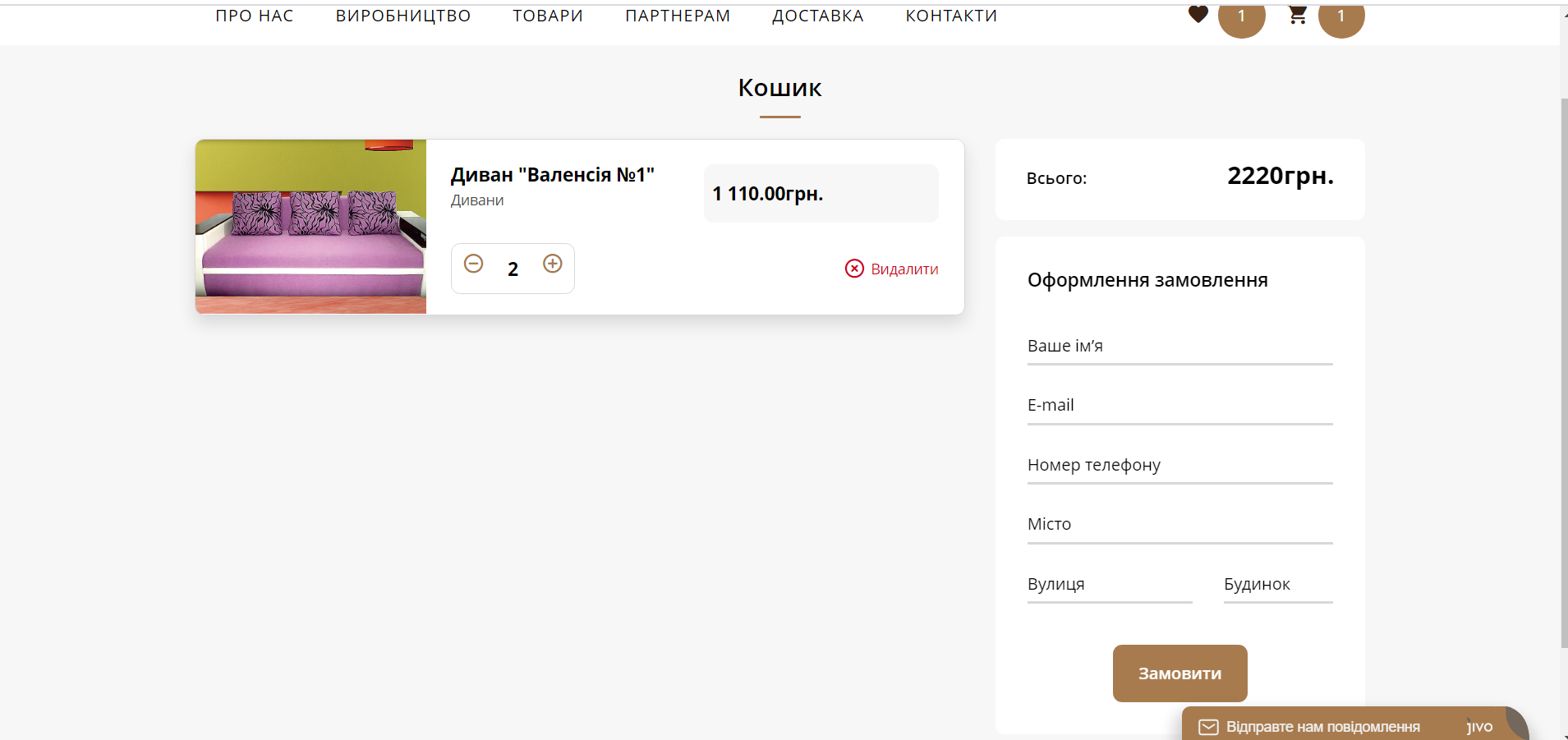Open the favorites heart icon
The width and height of the screenshot is (1568, 740).
pyautogui.click(x=1198, y=14)
